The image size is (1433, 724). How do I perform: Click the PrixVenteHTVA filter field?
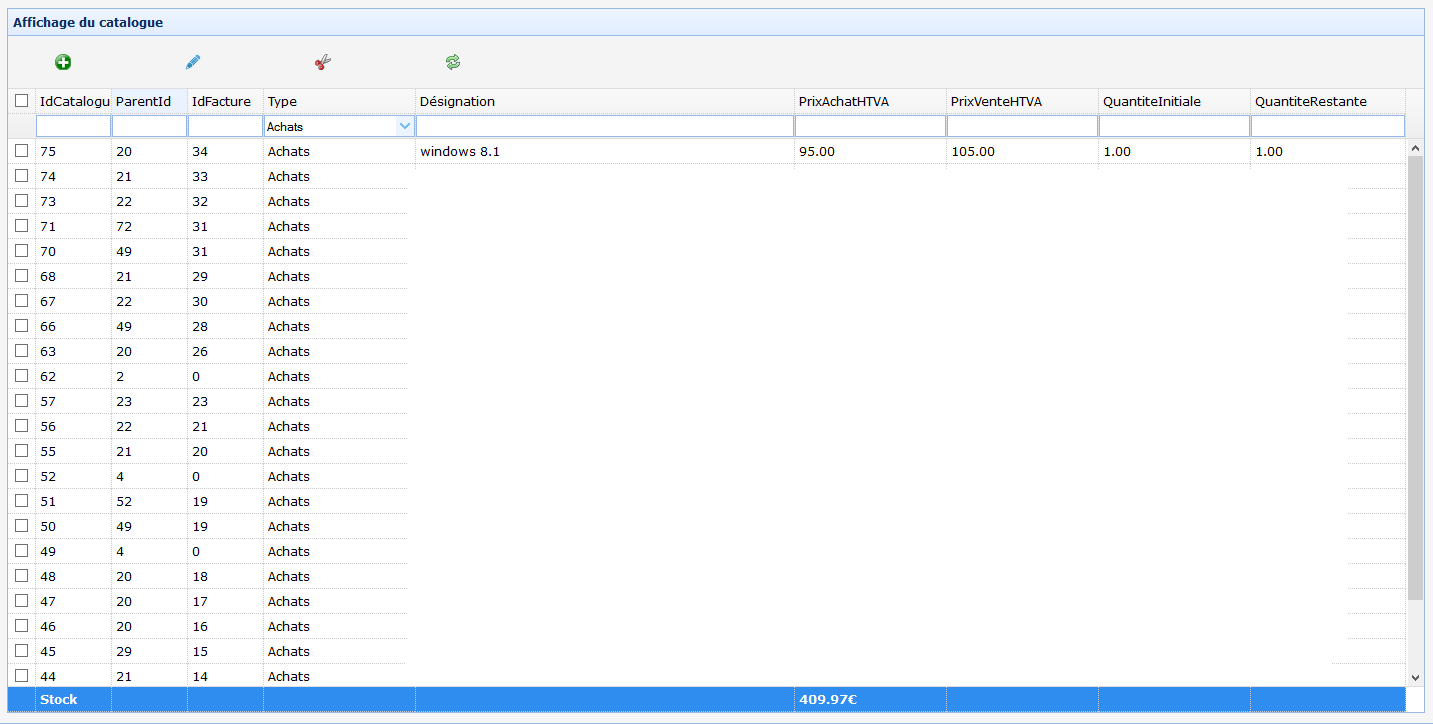[x=1021, y=127]
